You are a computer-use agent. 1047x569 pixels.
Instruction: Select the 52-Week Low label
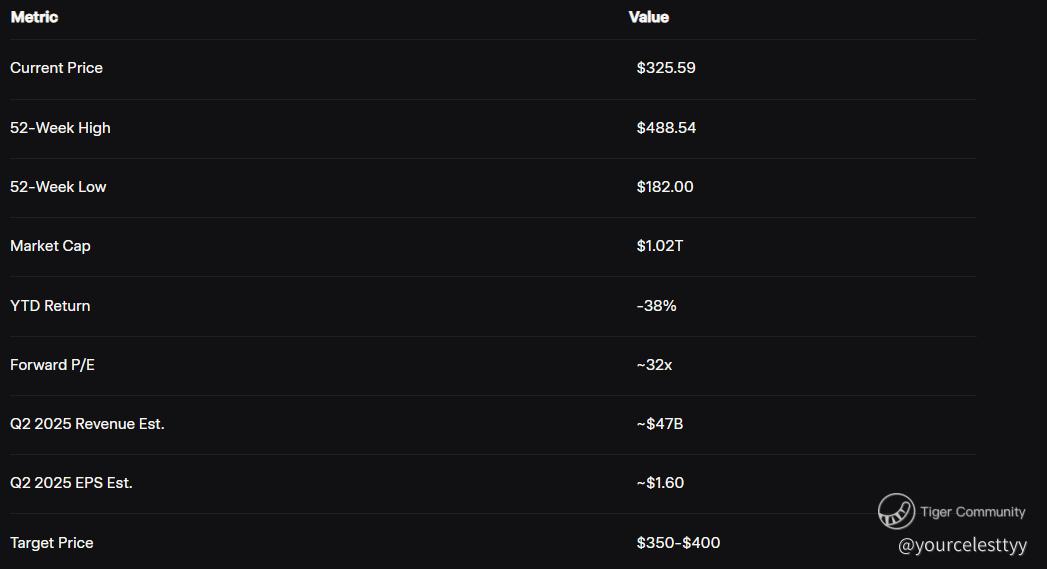coord(58,187)
